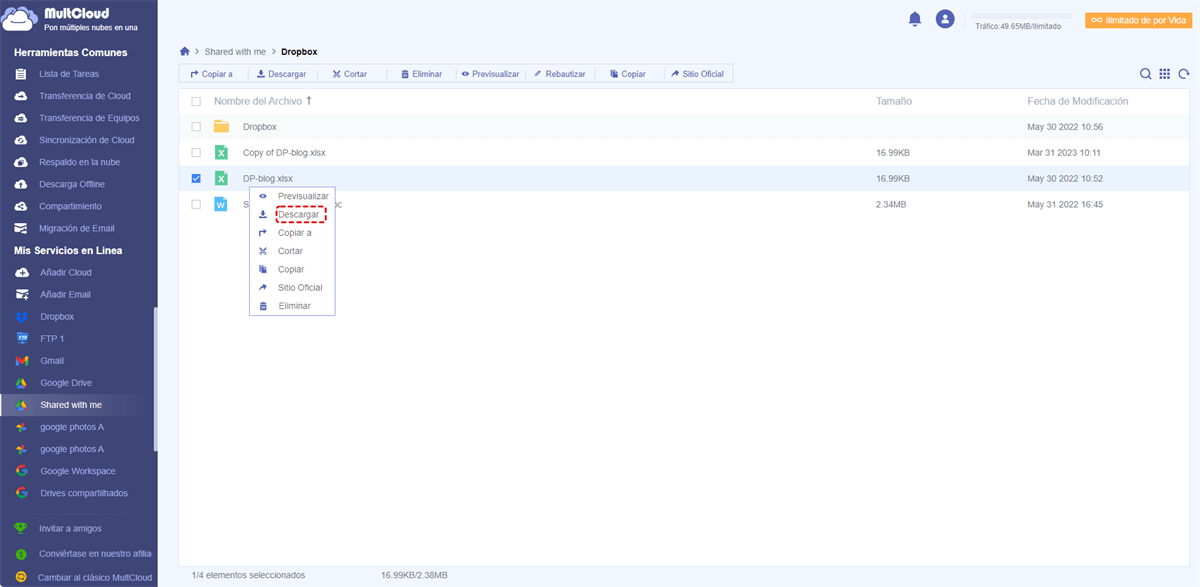Click Cambiar al clásico MultCloud

[x=95, y=577]
